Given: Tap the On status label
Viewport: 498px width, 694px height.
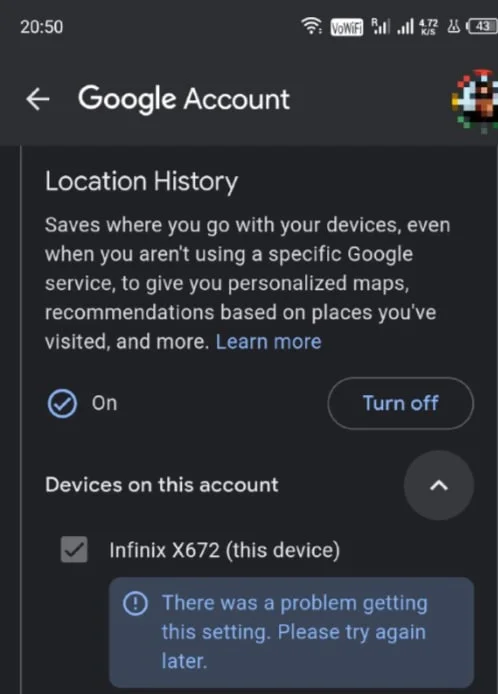Looking at the screenshot, I should coord(104,403).
